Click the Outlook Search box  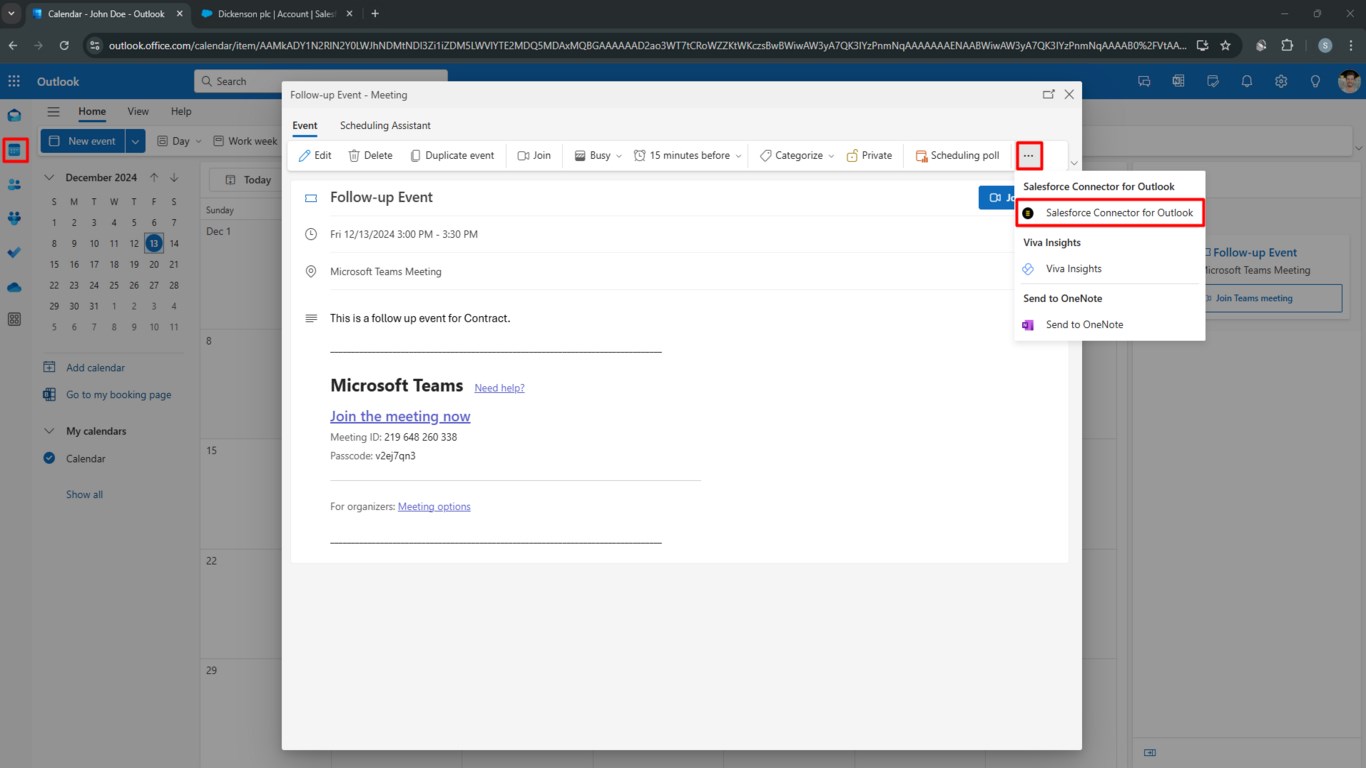[320, 81]
